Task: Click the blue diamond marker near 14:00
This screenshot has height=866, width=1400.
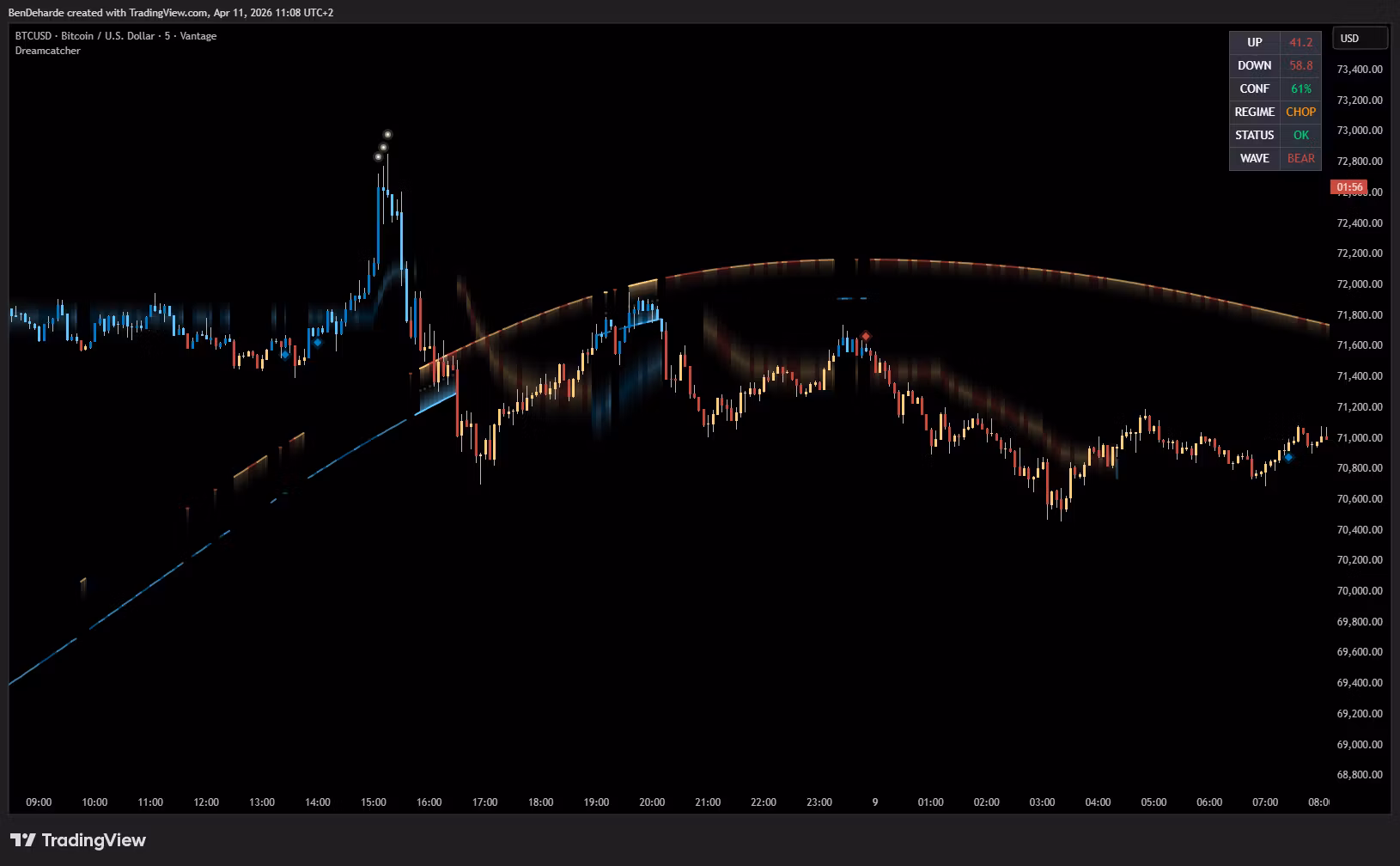Action: point(318,342)
